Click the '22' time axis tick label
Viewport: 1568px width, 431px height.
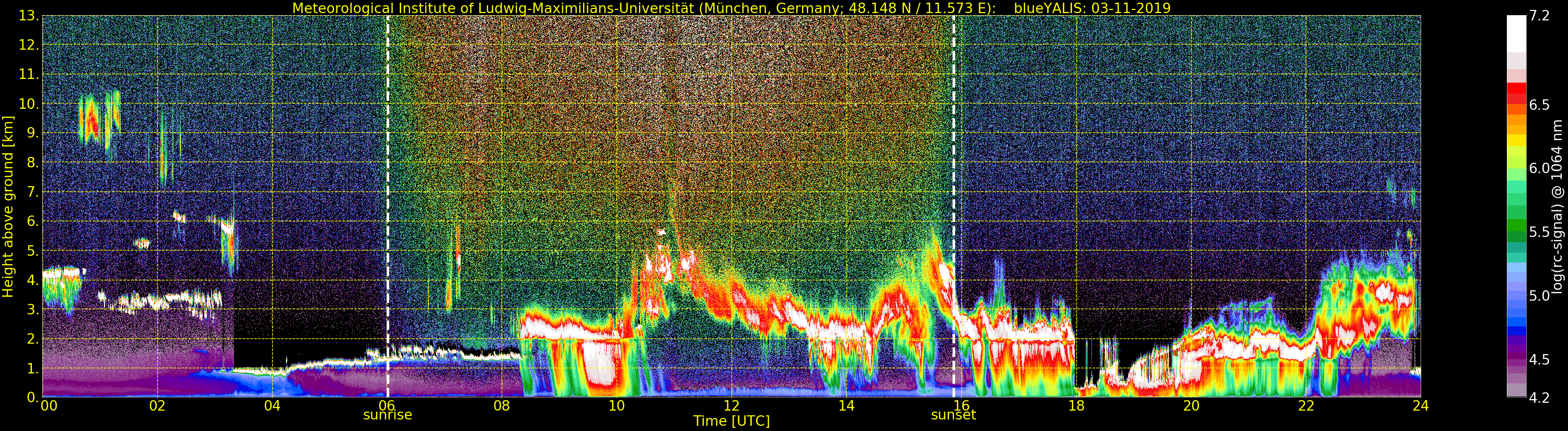click(1306, 406)
